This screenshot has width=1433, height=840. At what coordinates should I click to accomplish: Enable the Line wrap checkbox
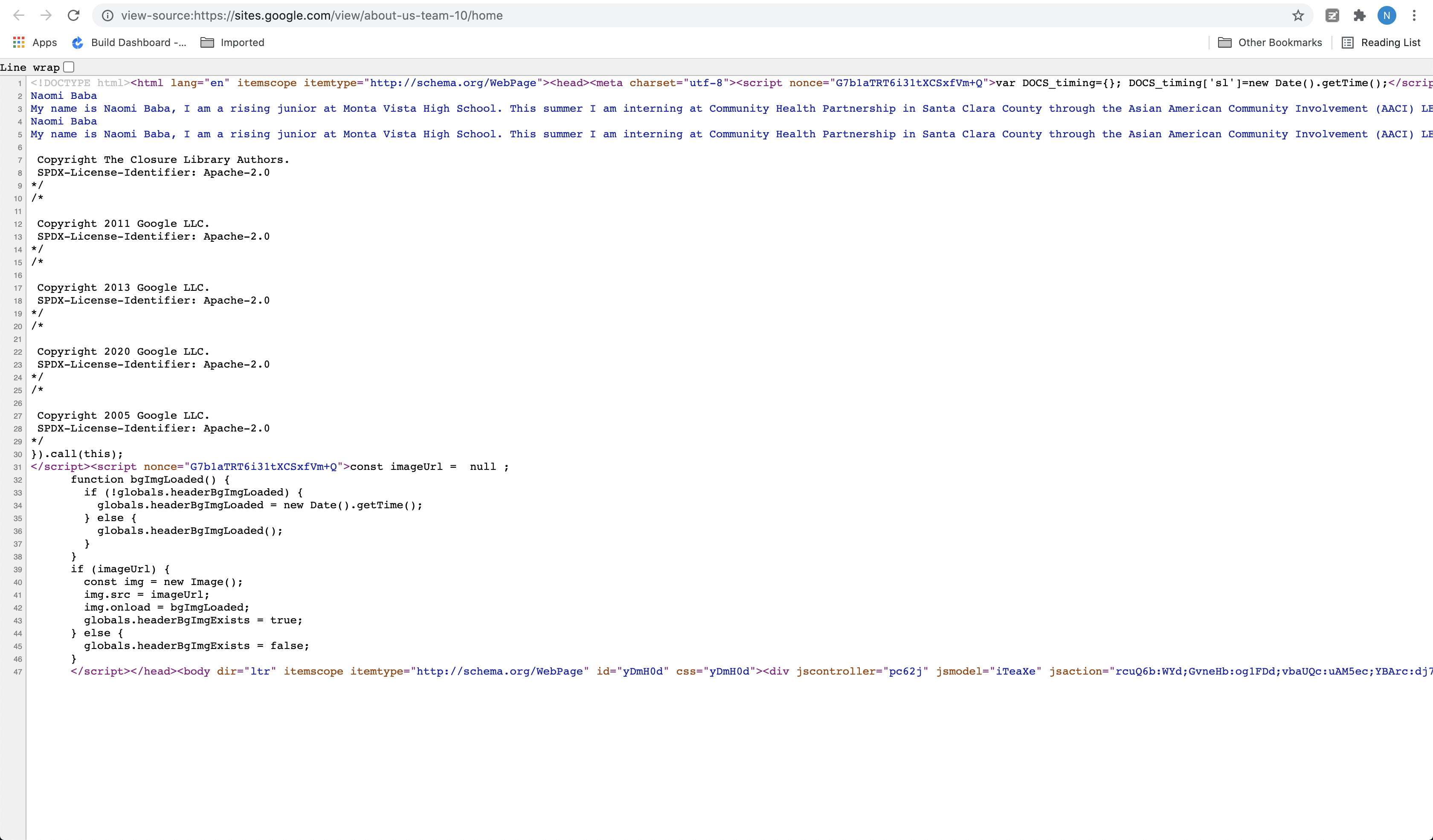[x=69, y=67]
